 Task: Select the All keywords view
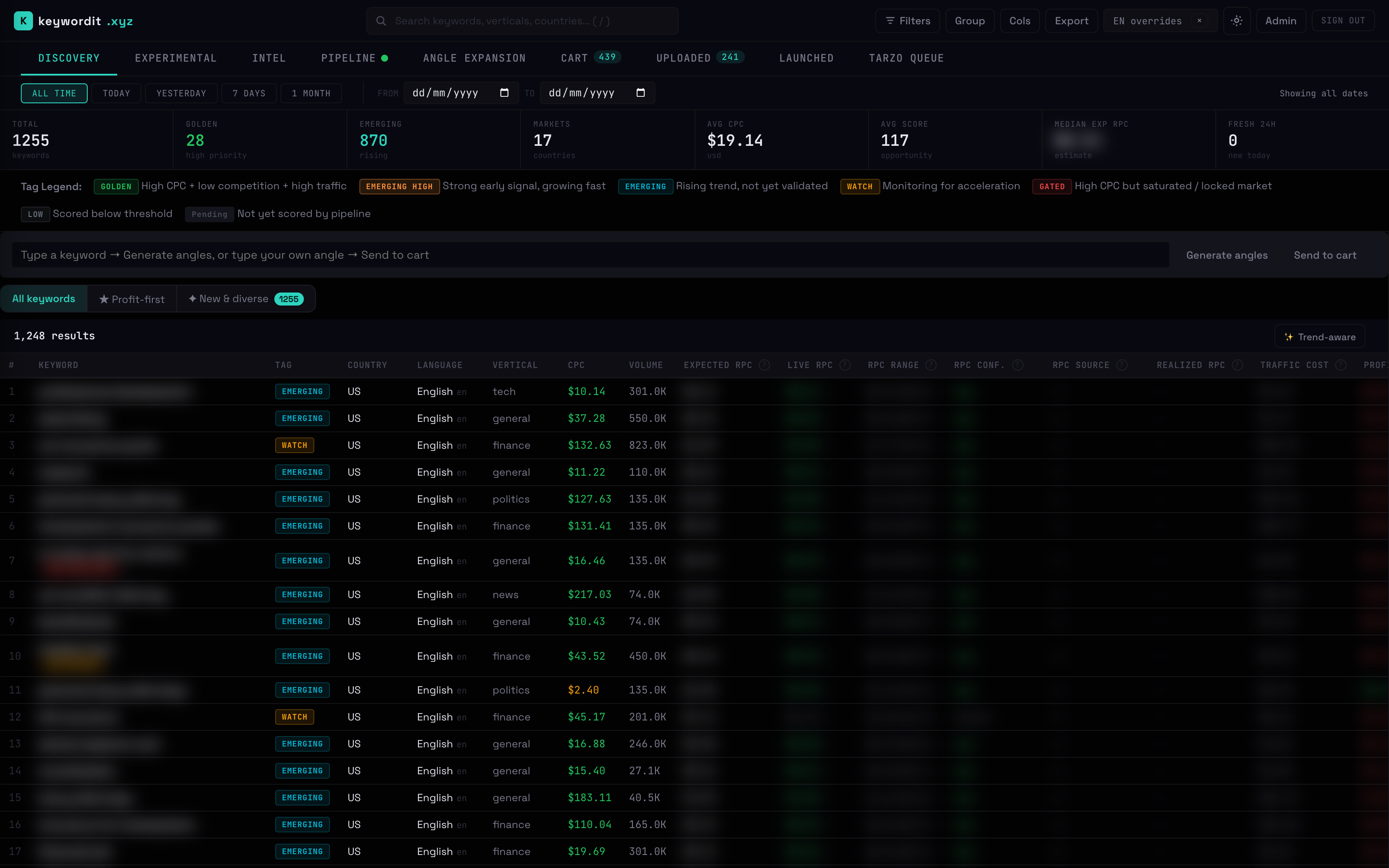(x=43, y=299)
